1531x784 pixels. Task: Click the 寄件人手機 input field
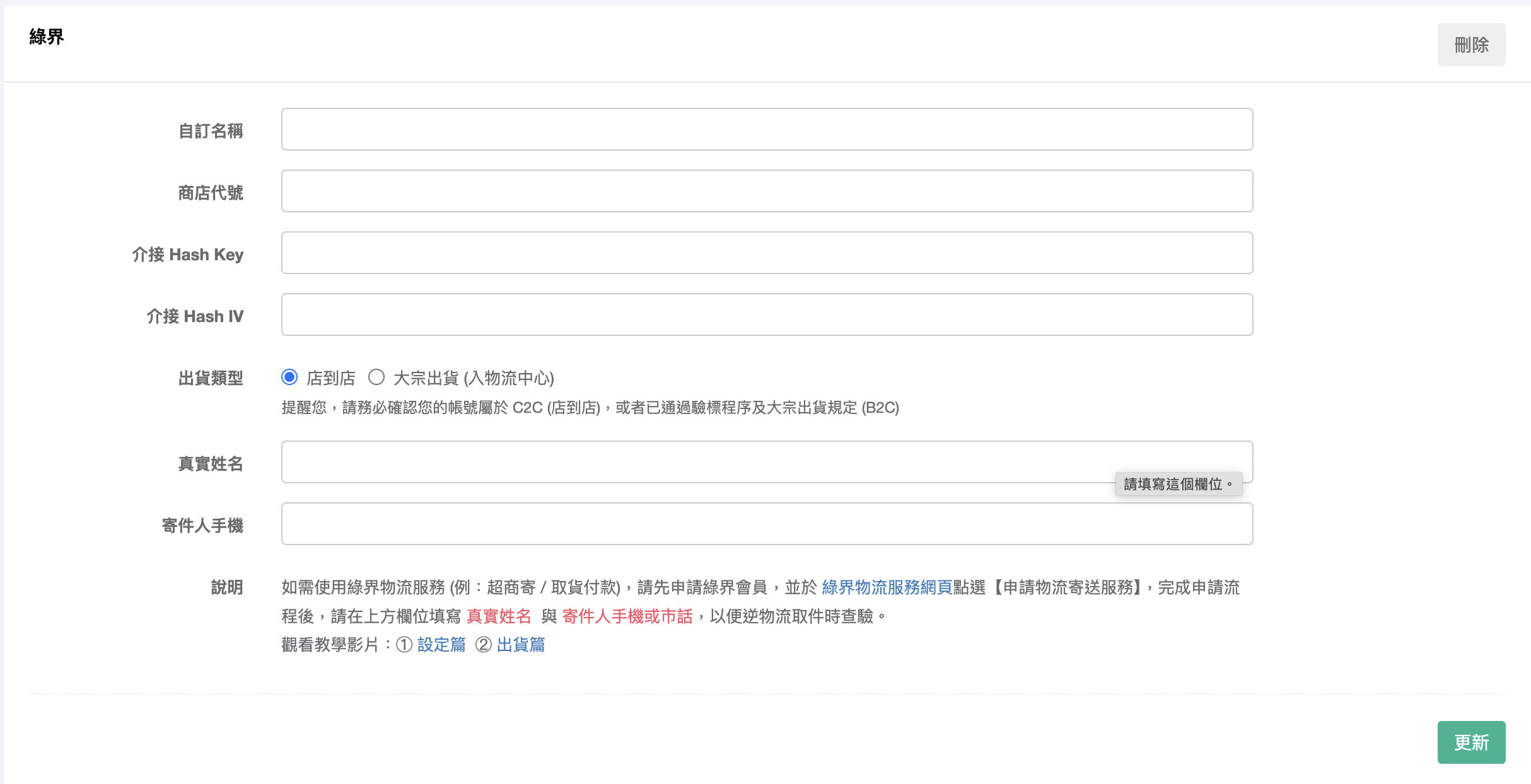click(766, 524)
